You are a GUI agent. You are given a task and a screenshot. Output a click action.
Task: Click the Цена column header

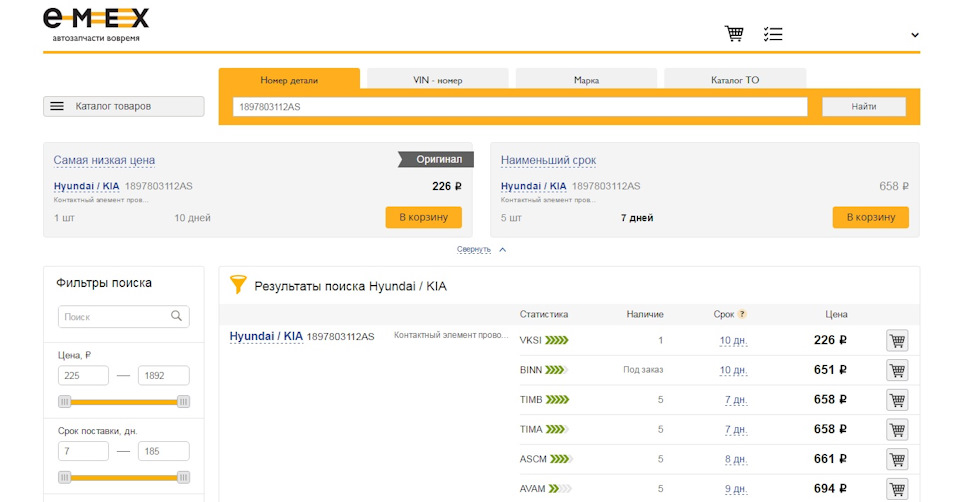(x=836, y=314)
